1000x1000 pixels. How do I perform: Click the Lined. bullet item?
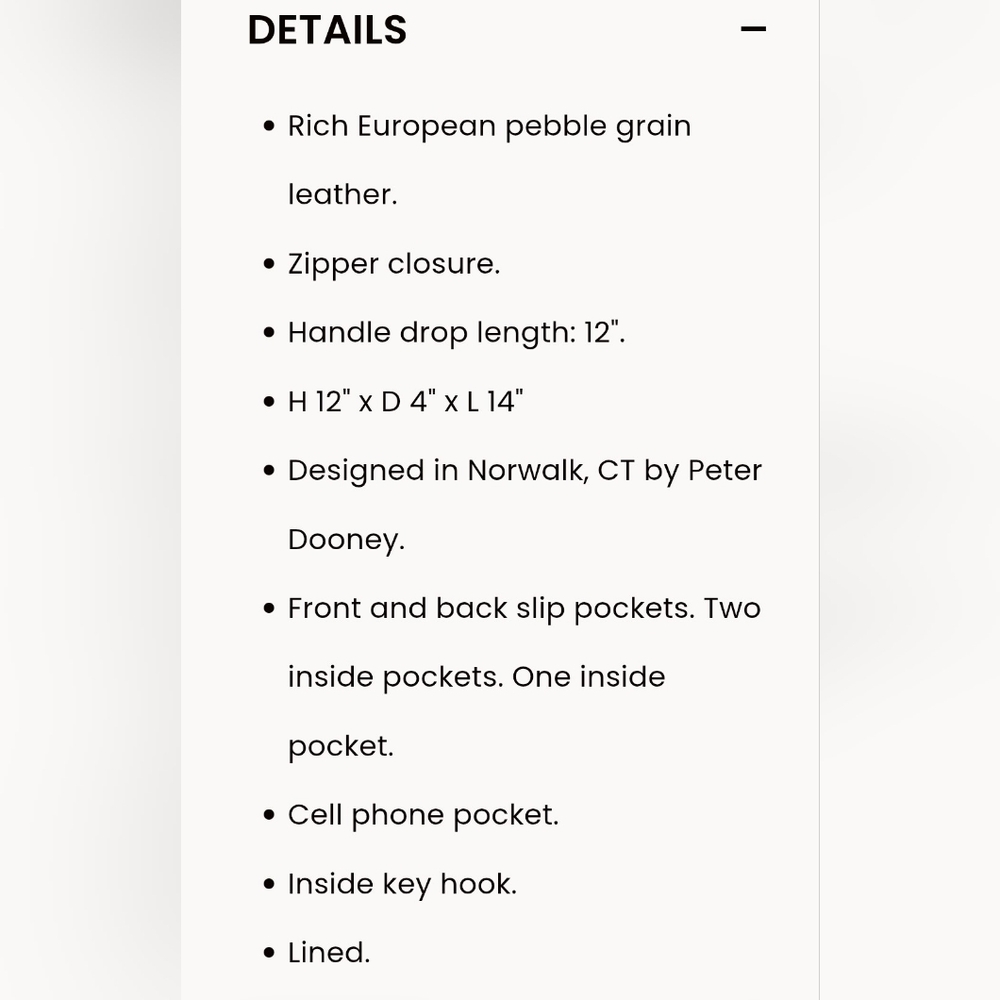(x=328, y=953)
